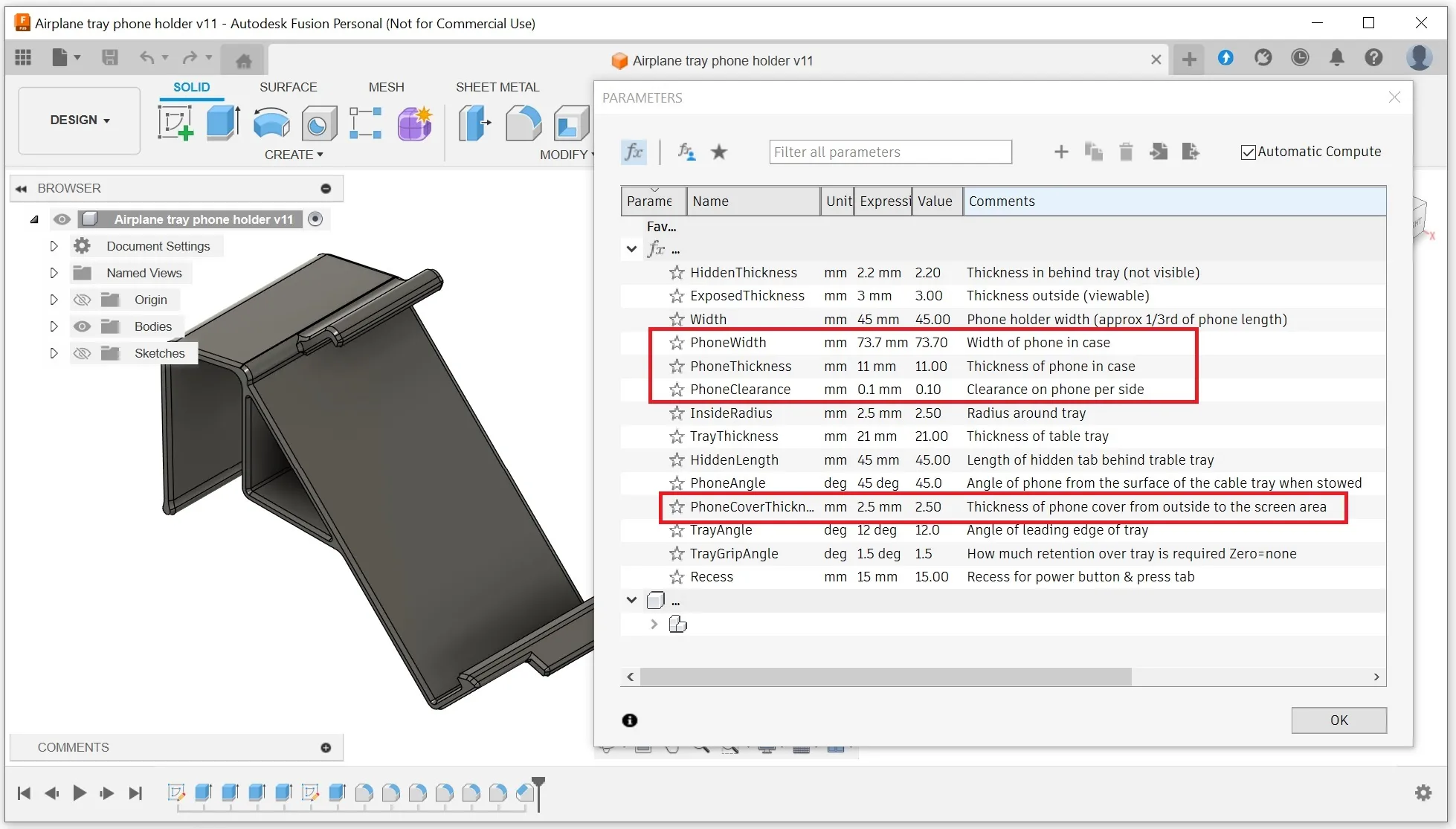
Task: Show the Origin folder
Action: 82,300
